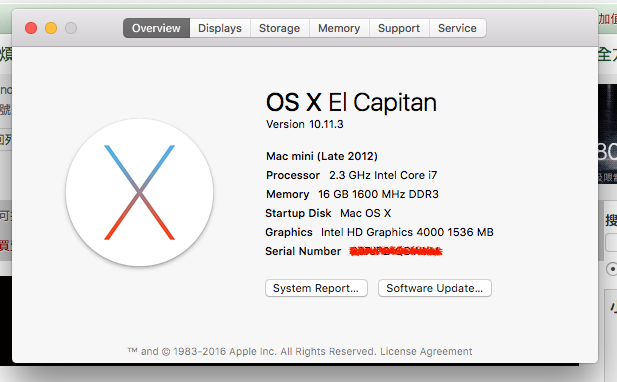Click the OS X El Capitan logo
The image size is (617, 382).
139,192
